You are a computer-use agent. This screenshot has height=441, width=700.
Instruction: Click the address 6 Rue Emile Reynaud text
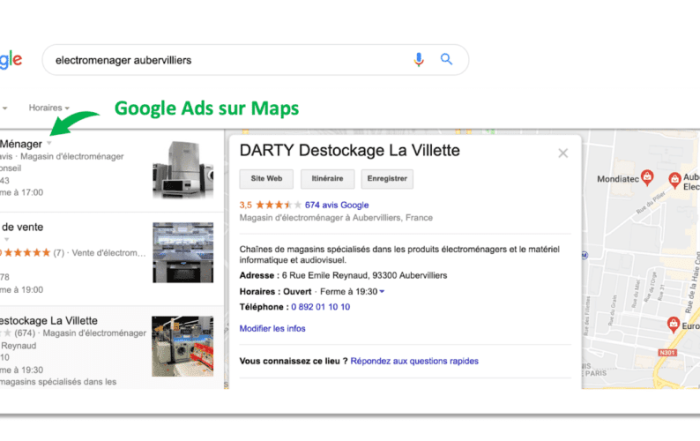pyautogui.click(x=364, y=275)
